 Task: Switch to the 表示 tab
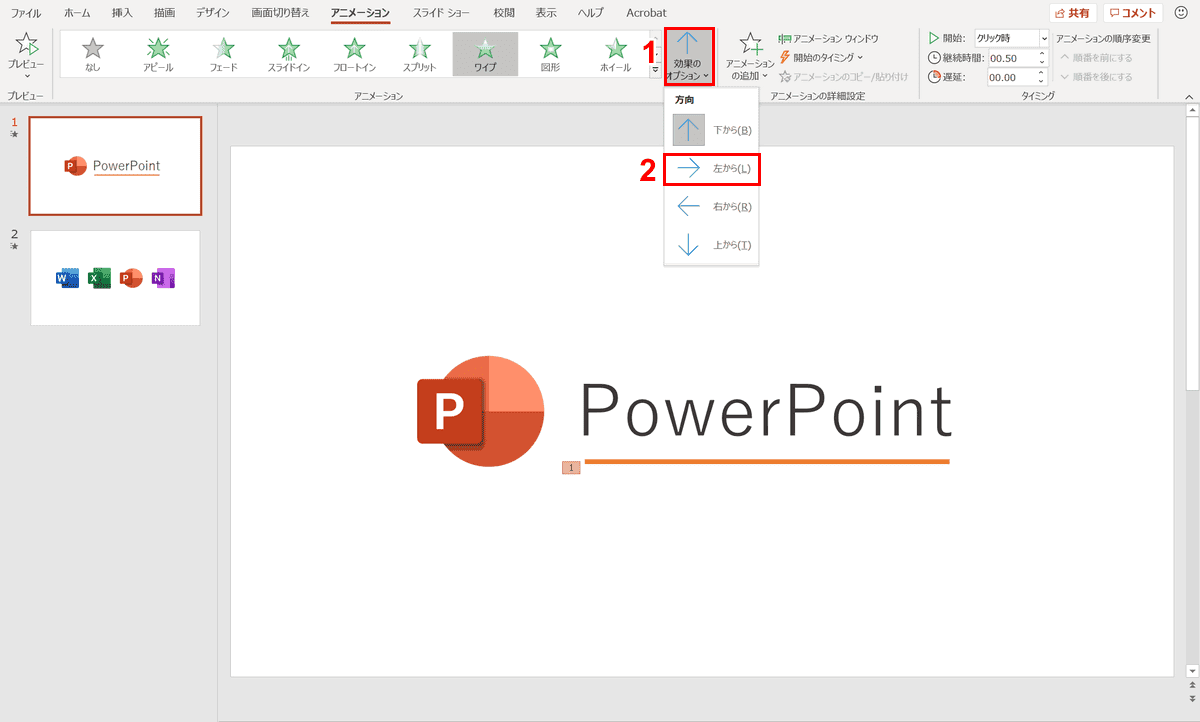point(546,13)
